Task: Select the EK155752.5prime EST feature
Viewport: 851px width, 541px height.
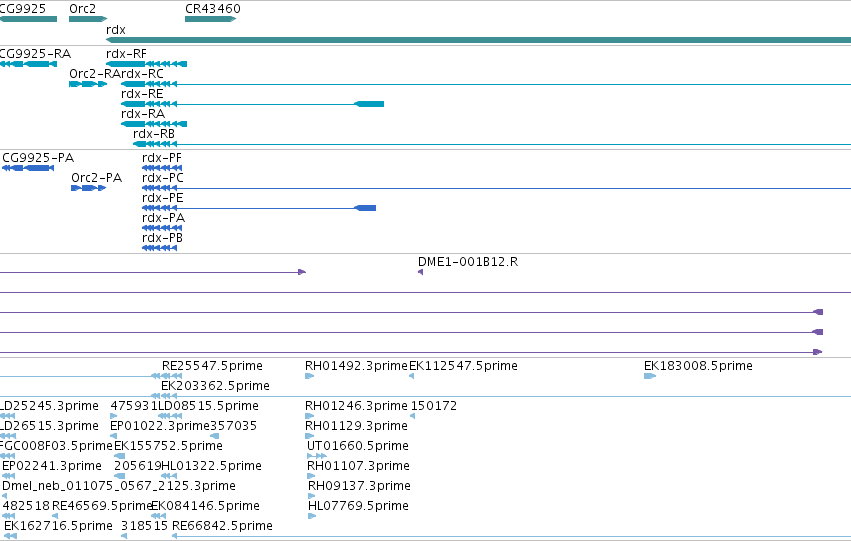Action: (x=119, y=456)
